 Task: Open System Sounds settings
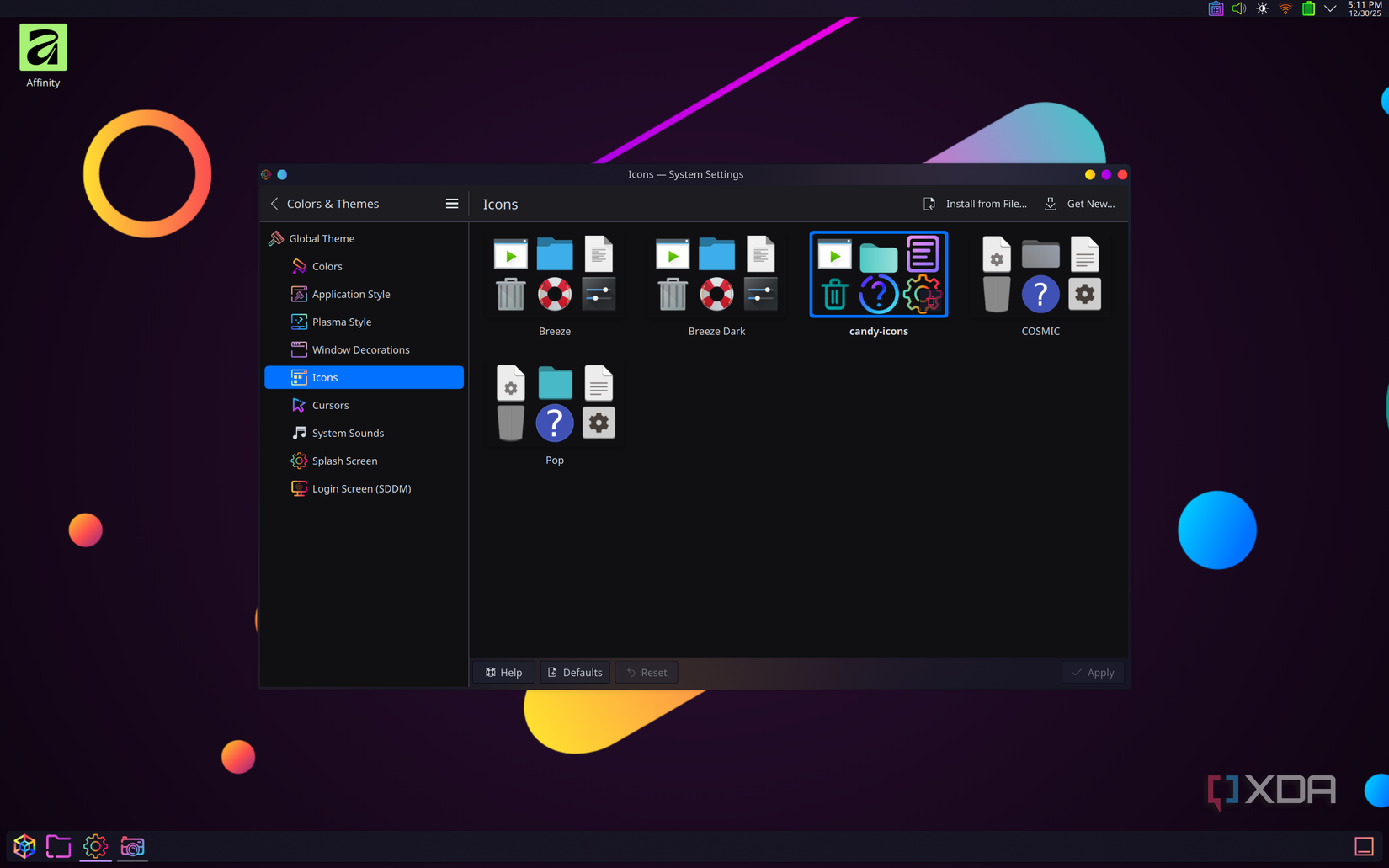click(347, 433)
